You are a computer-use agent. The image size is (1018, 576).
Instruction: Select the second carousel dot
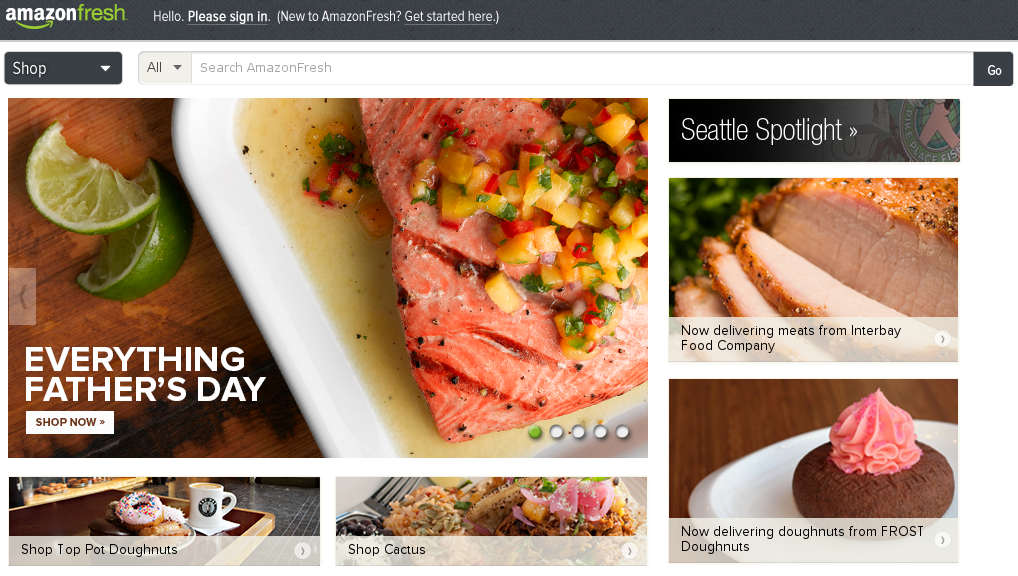point(556,432)
